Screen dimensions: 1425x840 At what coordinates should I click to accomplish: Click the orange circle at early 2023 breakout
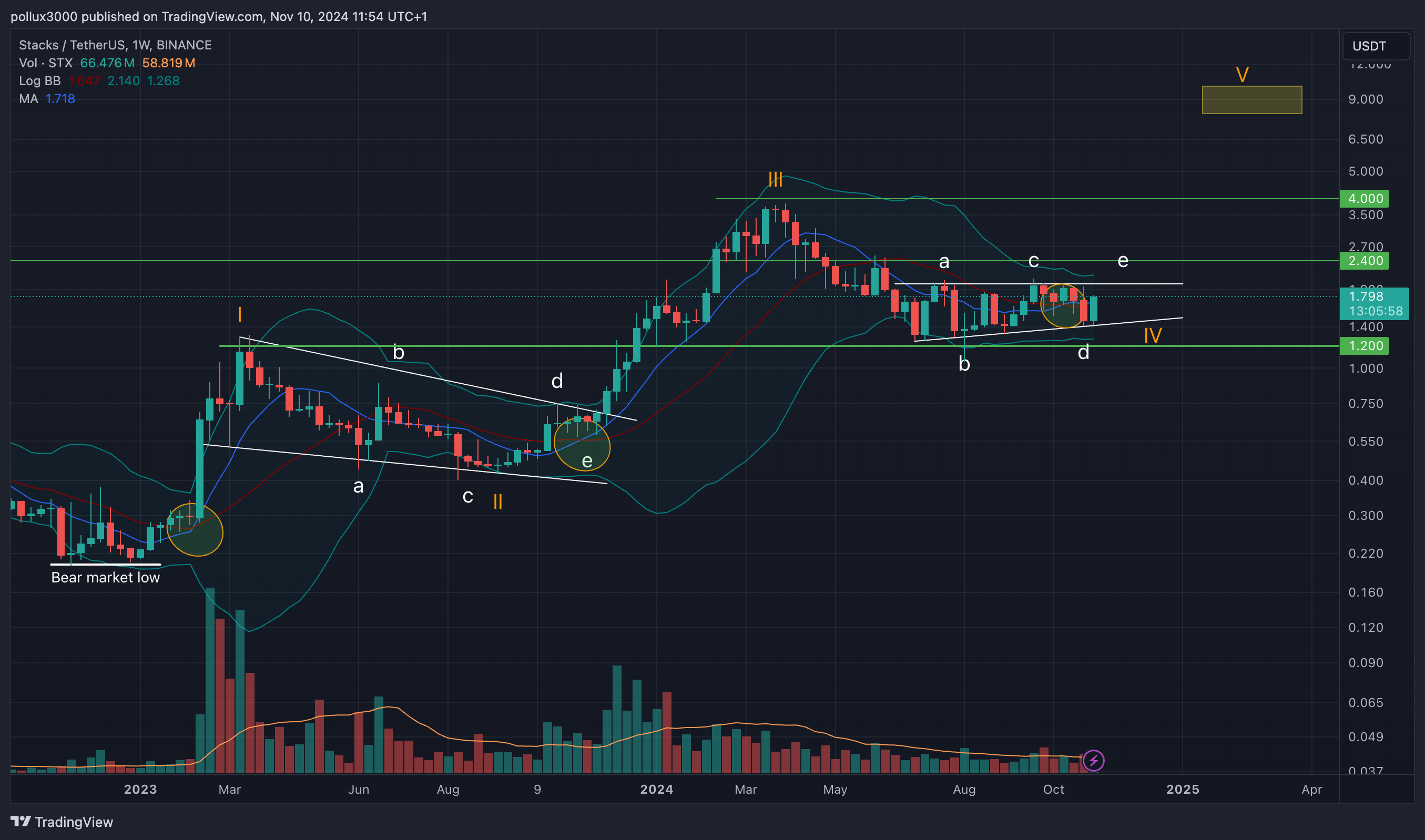click(x=195, y=530)
